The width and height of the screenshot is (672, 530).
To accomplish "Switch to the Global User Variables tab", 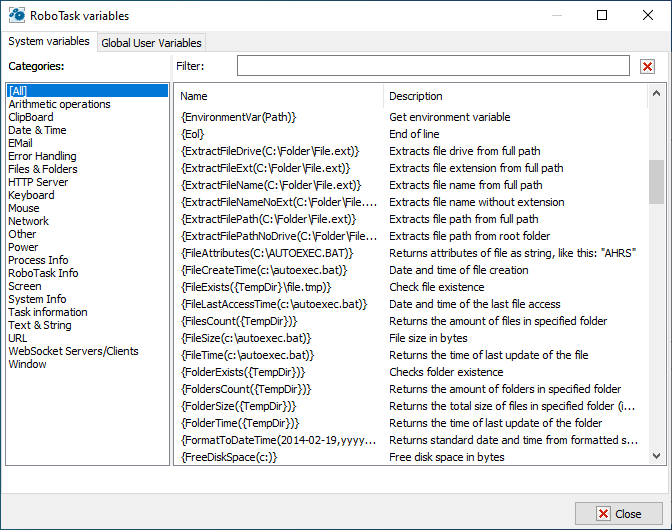I will tap(152, 43).
